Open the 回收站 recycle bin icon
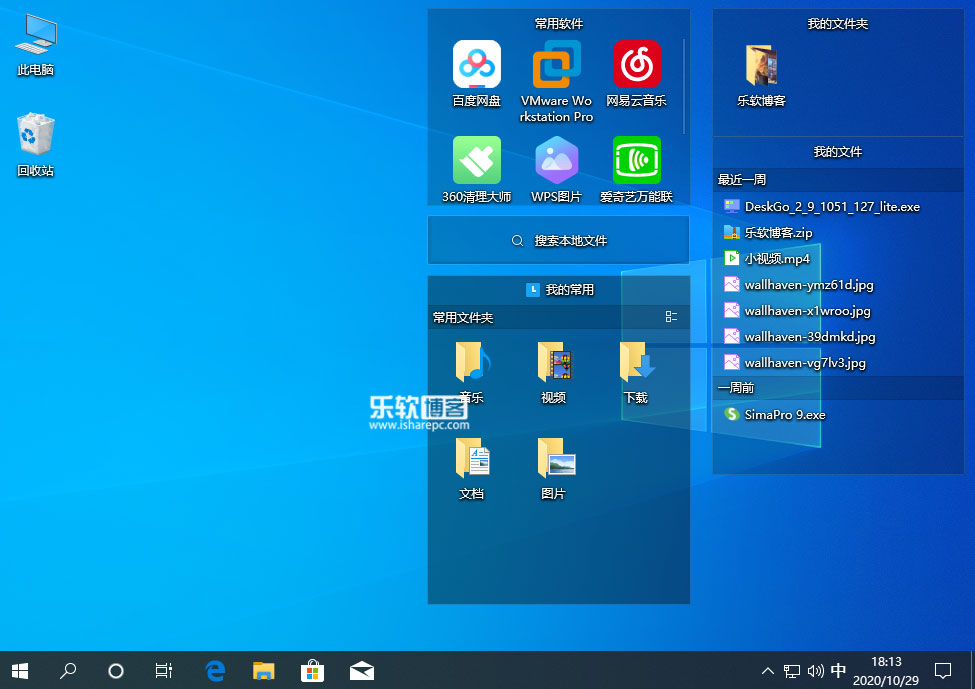975x689 pixels. point(35,145)
